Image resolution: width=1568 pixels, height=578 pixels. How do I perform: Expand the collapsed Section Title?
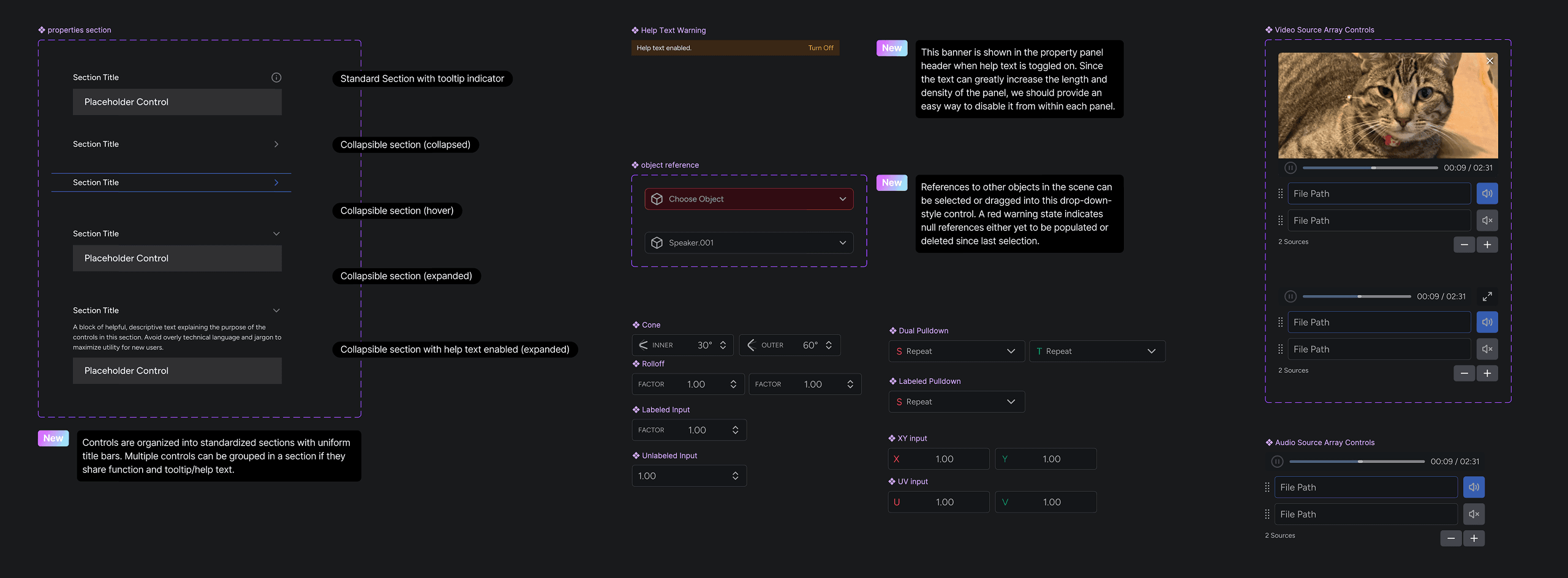click(276, 144)
